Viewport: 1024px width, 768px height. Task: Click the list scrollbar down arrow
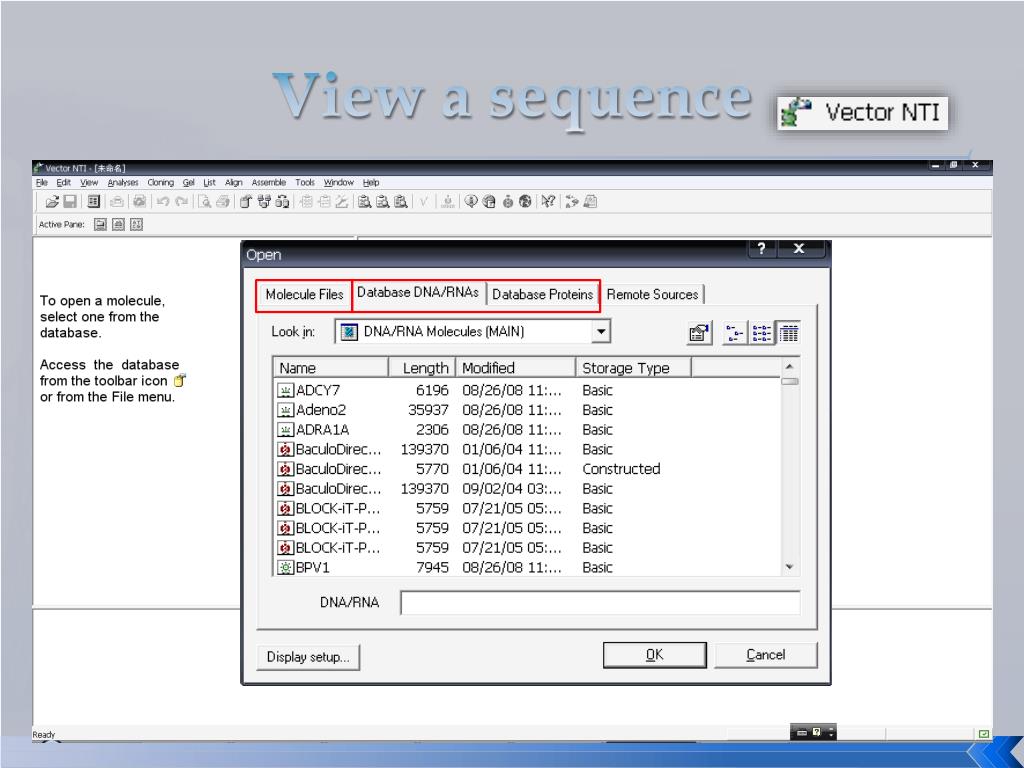790,567
